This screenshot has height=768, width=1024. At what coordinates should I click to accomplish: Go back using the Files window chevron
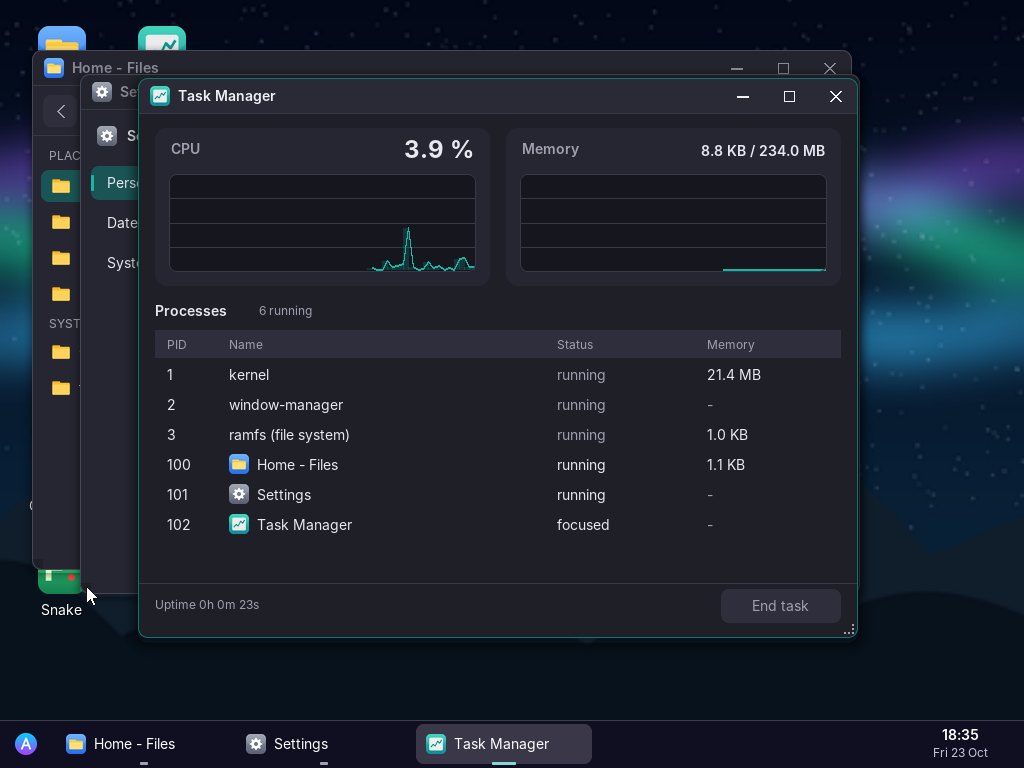click(61, 112)
